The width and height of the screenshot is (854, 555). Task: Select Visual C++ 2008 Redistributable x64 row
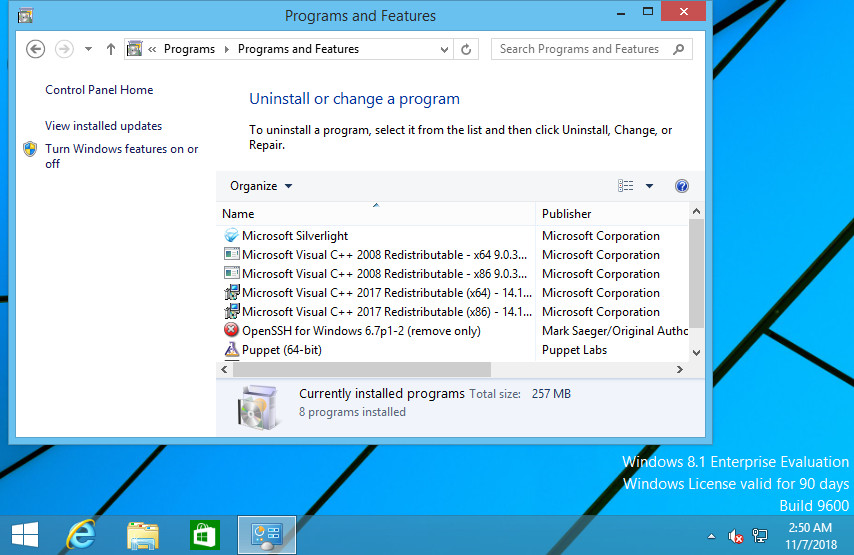click(376, 255)
